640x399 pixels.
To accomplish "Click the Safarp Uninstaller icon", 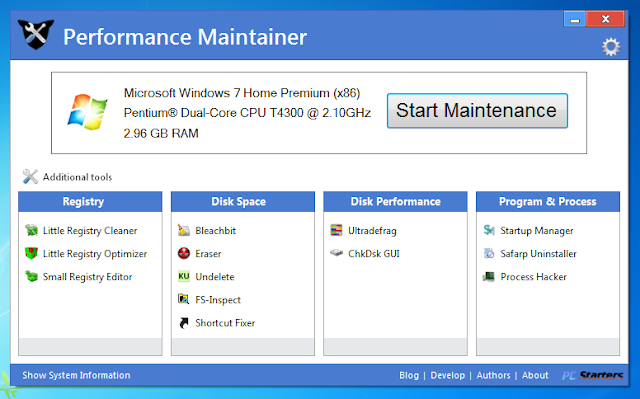I will click(x=489, y=253).
